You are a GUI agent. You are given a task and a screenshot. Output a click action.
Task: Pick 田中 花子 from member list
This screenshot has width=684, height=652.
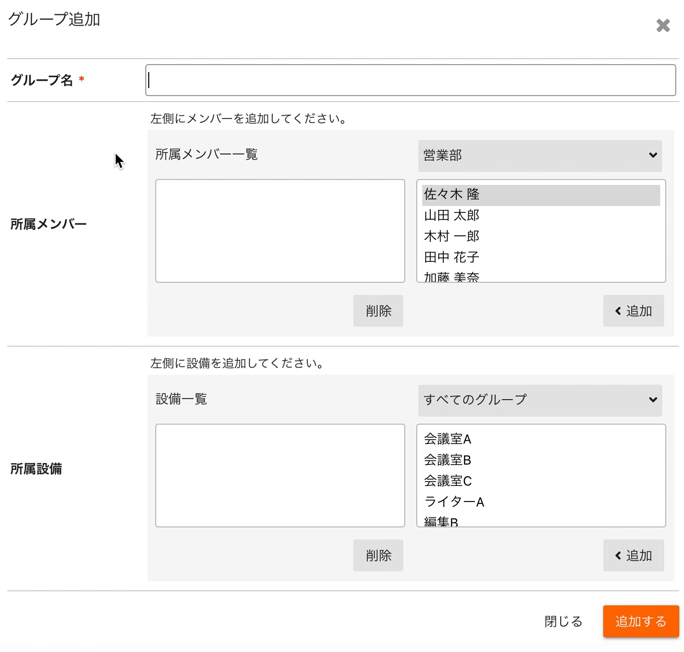[x=452, y=258]
